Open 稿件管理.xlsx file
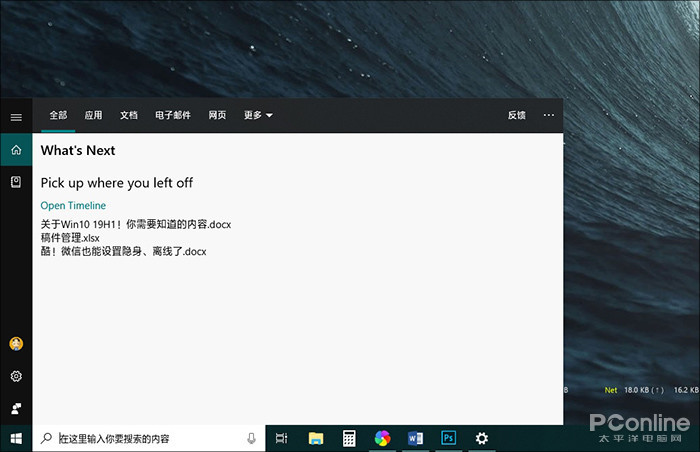Viewport: 700px width, 452px height. 70,238
